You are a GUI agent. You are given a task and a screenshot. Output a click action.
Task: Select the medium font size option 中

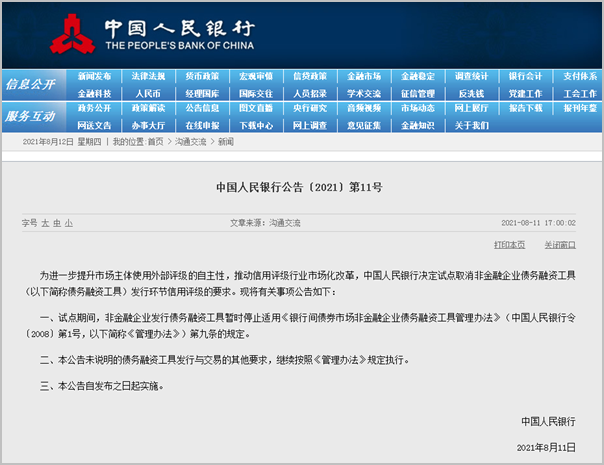coord(56,222)
